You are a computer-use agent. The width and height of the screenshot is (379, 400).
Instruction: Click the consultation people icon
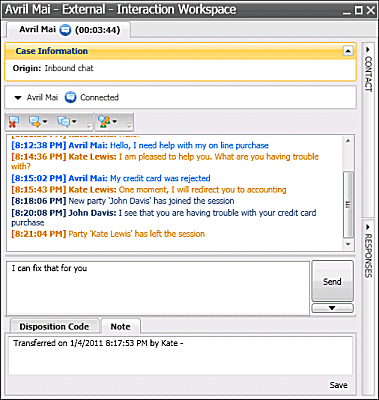tap(105, 122)
